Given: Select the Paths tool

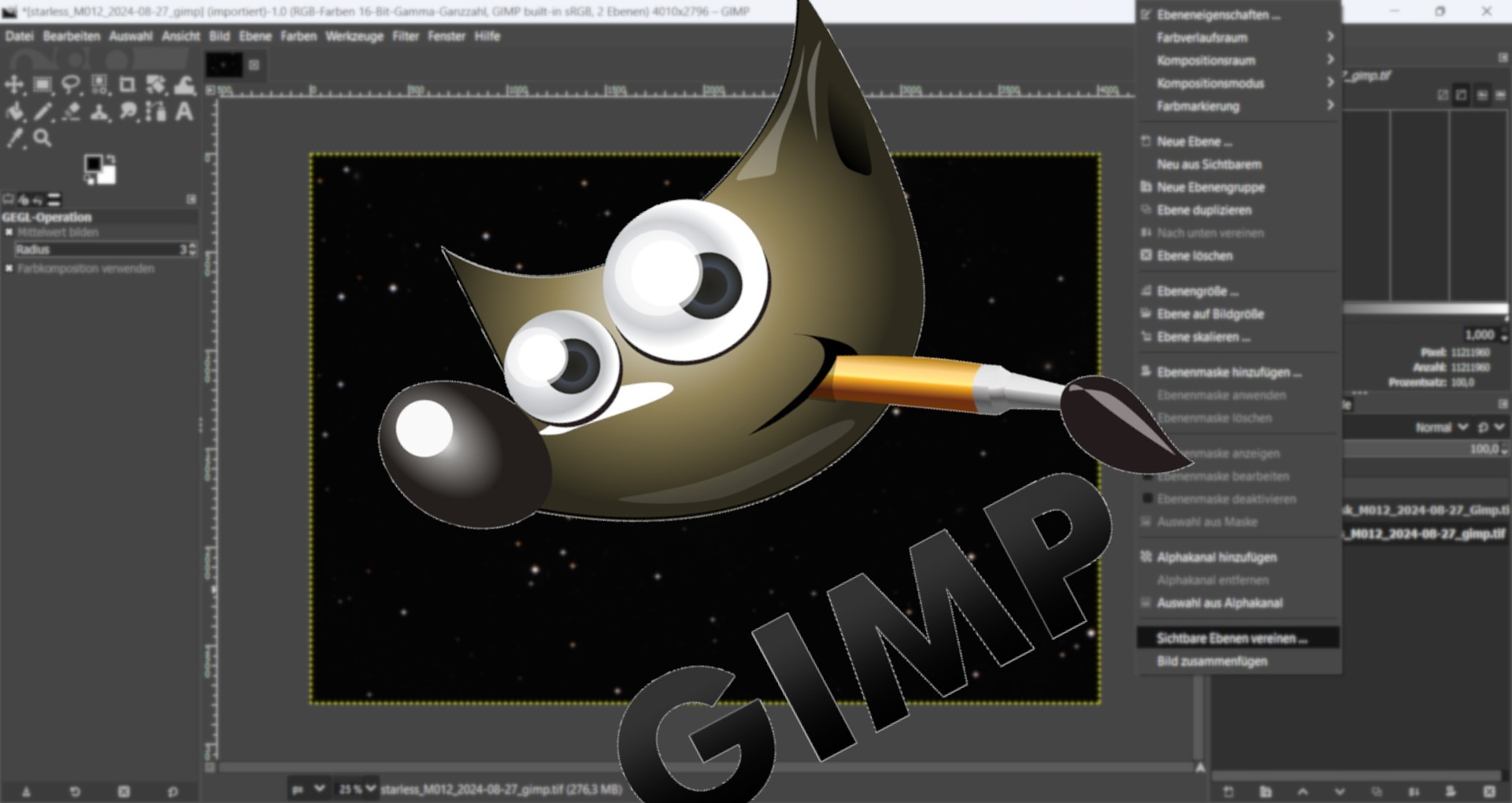Looking at the screenshot, I should [156, 112].
